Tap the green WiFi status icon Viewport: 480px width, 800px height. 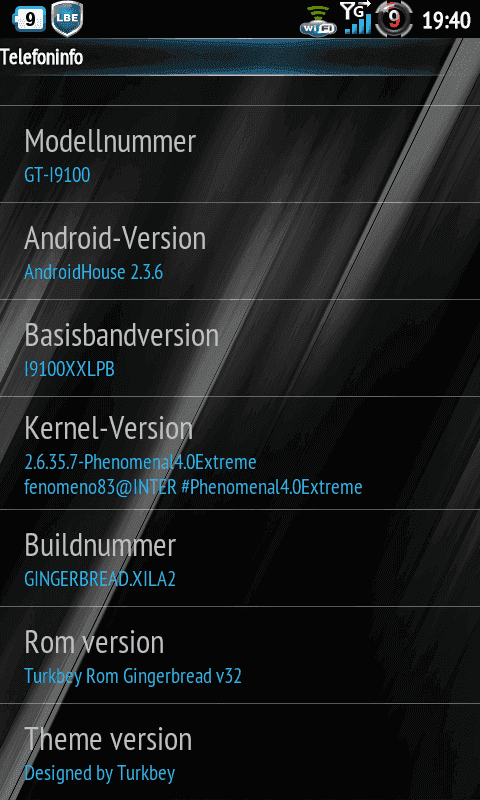(318, 21)
